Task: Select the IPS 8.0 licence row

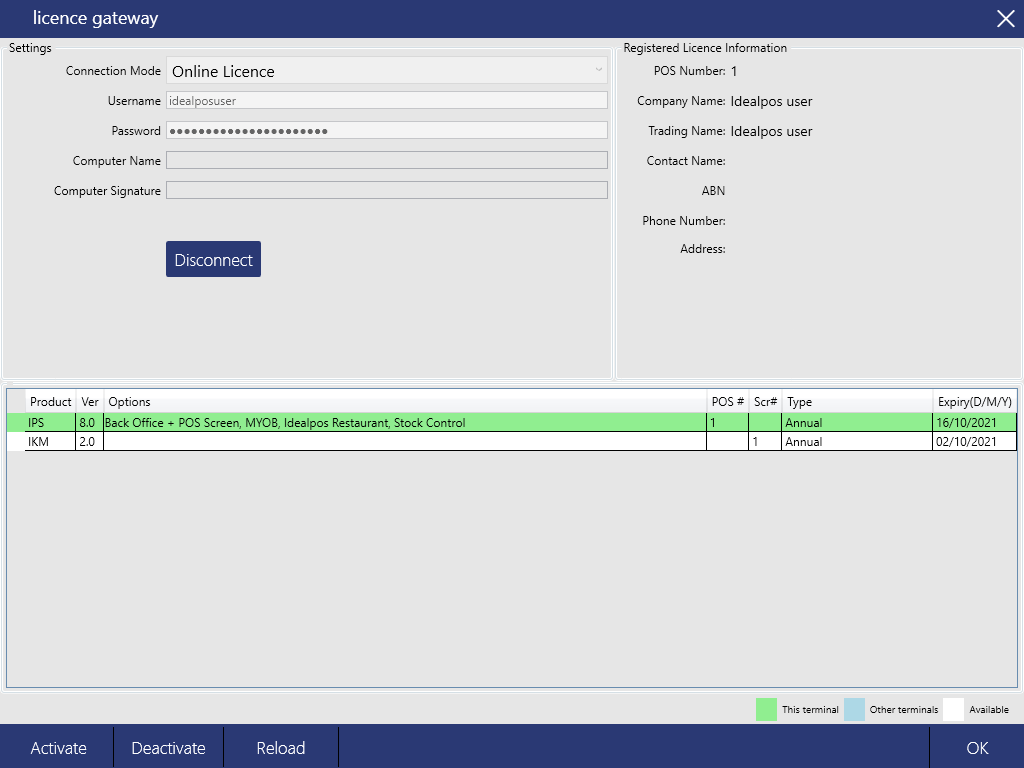Action: 400,422
